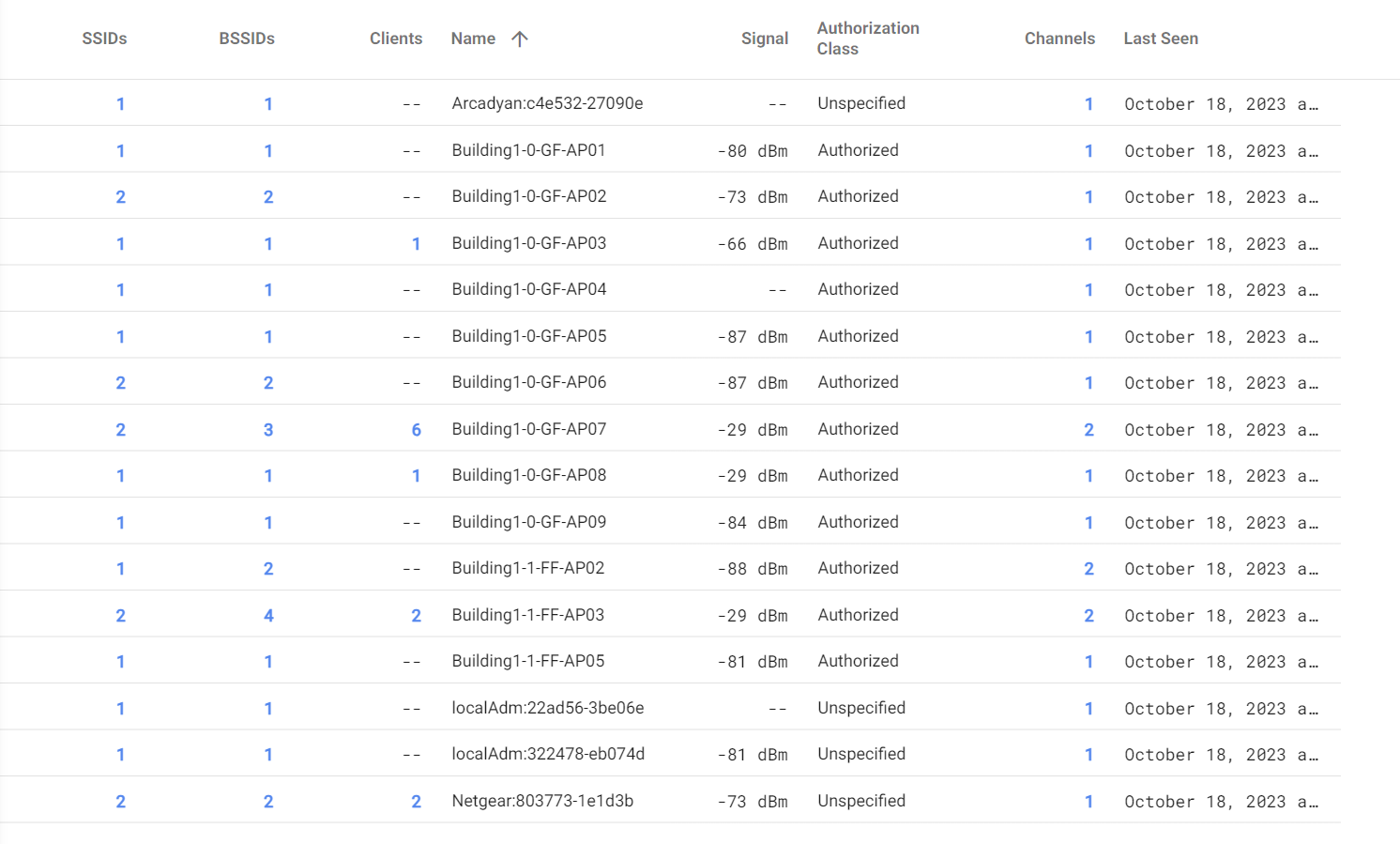The height and width of the screenshot is (844, 1400).
Task: Click the -80 dBm signal value
Action: tap(753, 151)
